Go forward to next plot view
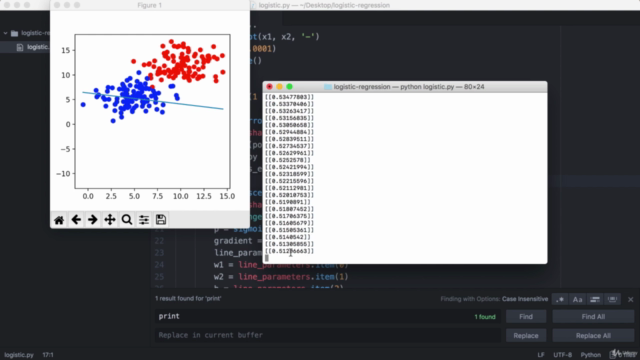This screenshot has height=360, width=640. (93, 220)
